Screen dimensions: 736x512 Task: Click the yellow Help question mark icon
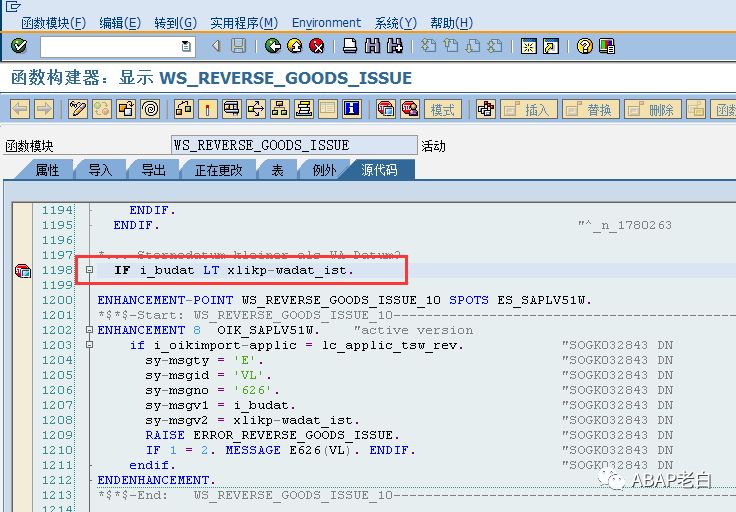point(585,46)
